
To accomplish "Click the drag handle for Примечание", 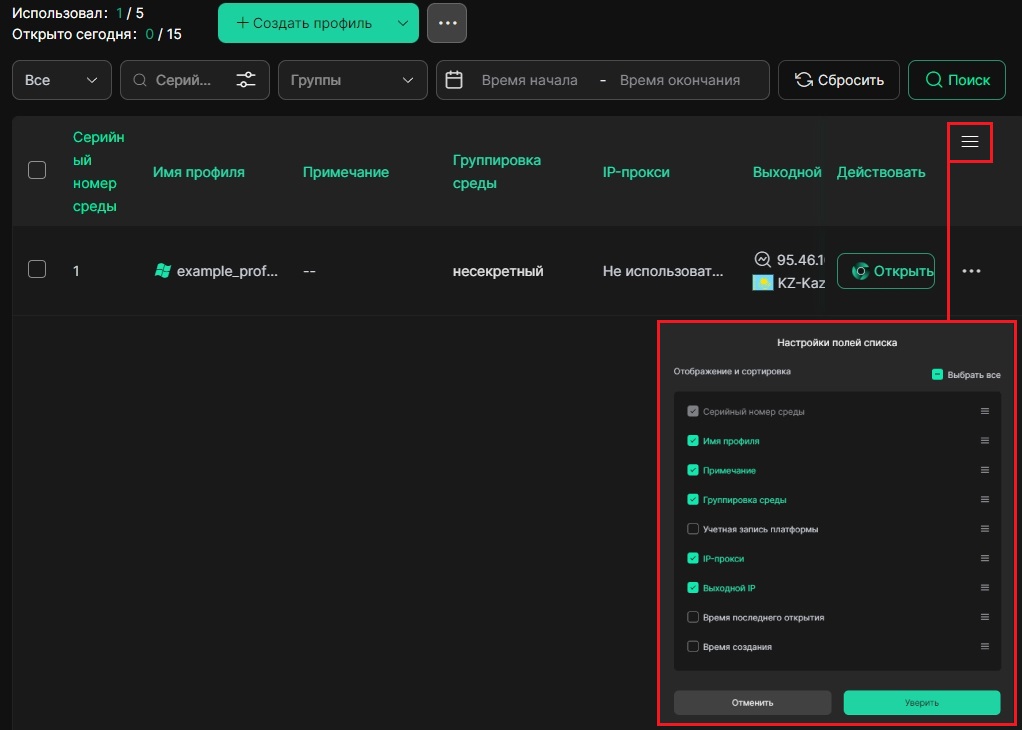I will [x=985, y=470].
